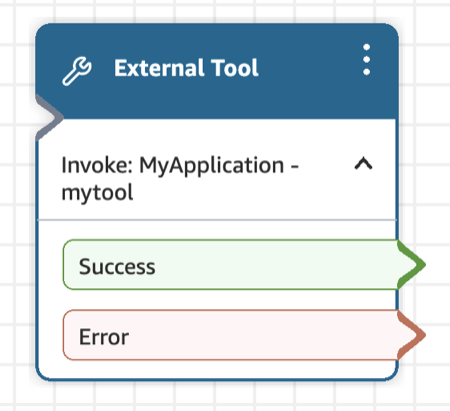
Task: Click empty grid canvas outside the block
Action: [x=427, y=133]
